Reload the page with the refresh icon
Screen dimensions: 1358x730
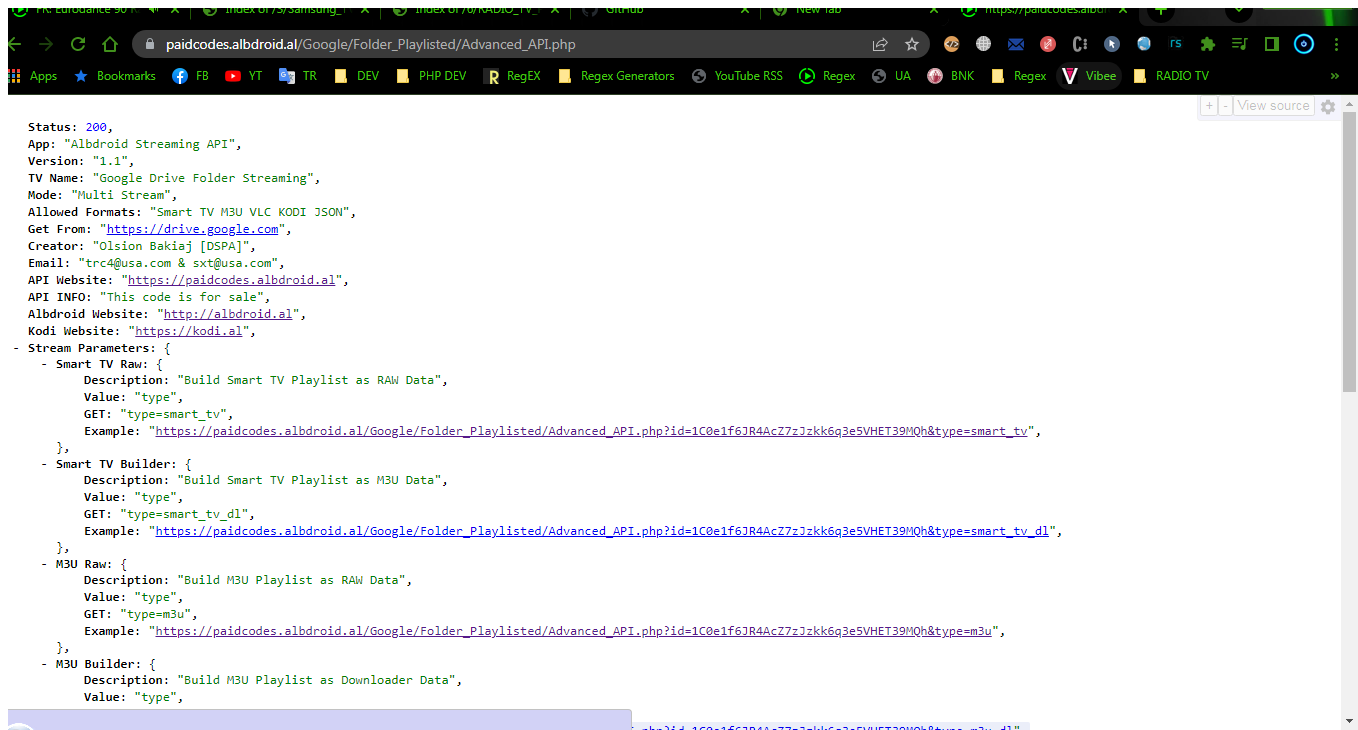point(78,44)
